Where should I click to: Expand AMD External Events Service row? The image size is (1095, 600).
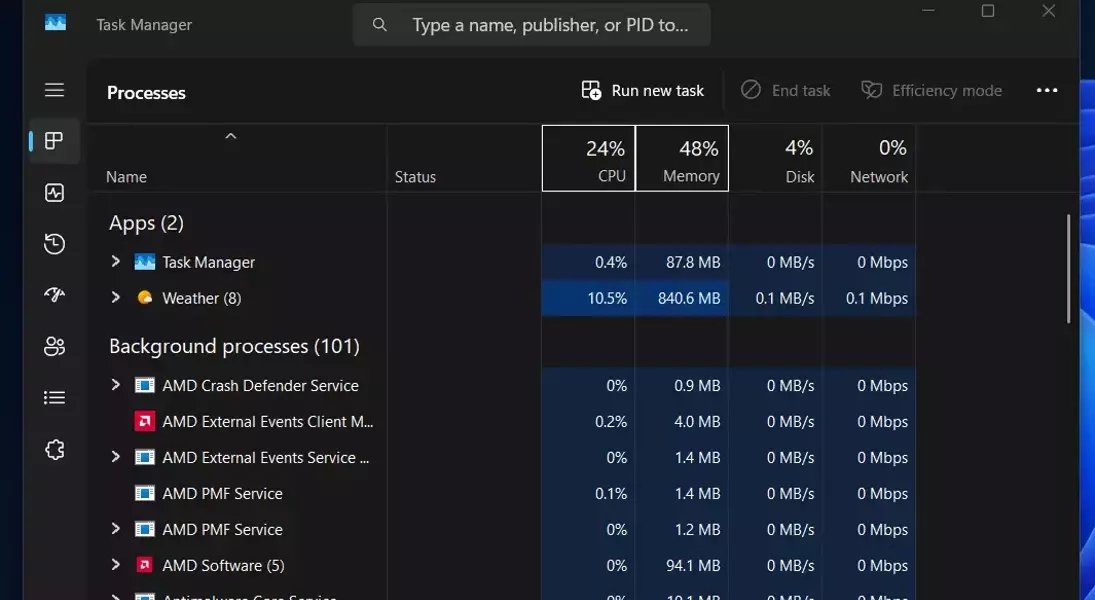click(116, 457)
